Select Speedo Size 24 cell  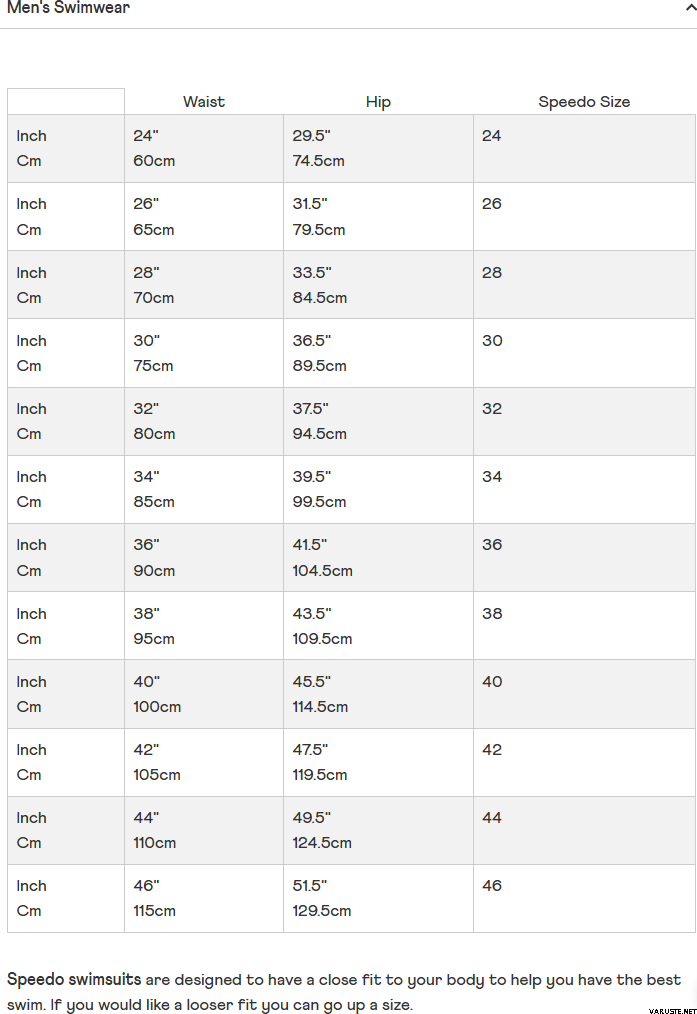[492, 136]
